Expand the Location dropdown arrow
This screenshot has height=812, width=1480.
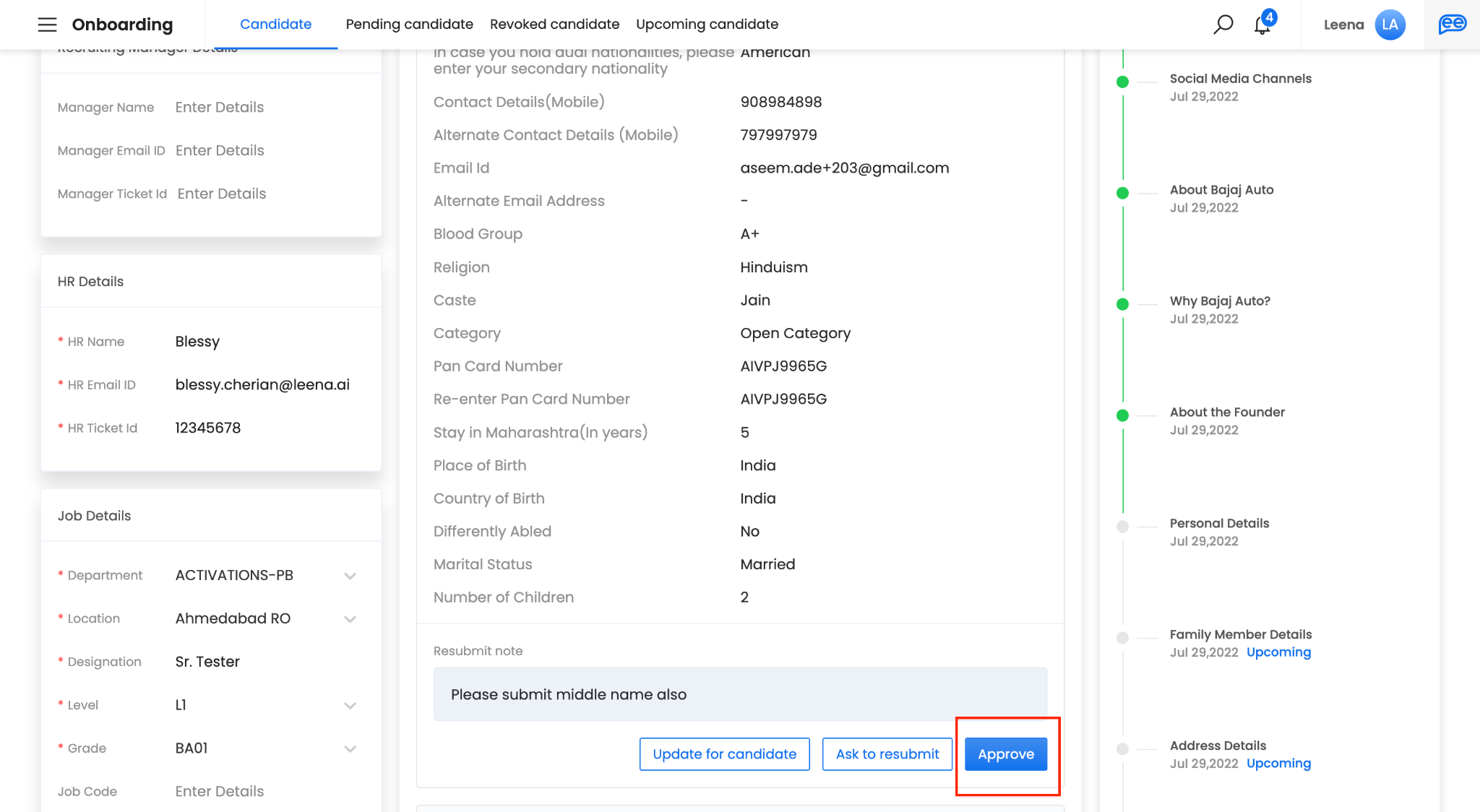[350, 619]
